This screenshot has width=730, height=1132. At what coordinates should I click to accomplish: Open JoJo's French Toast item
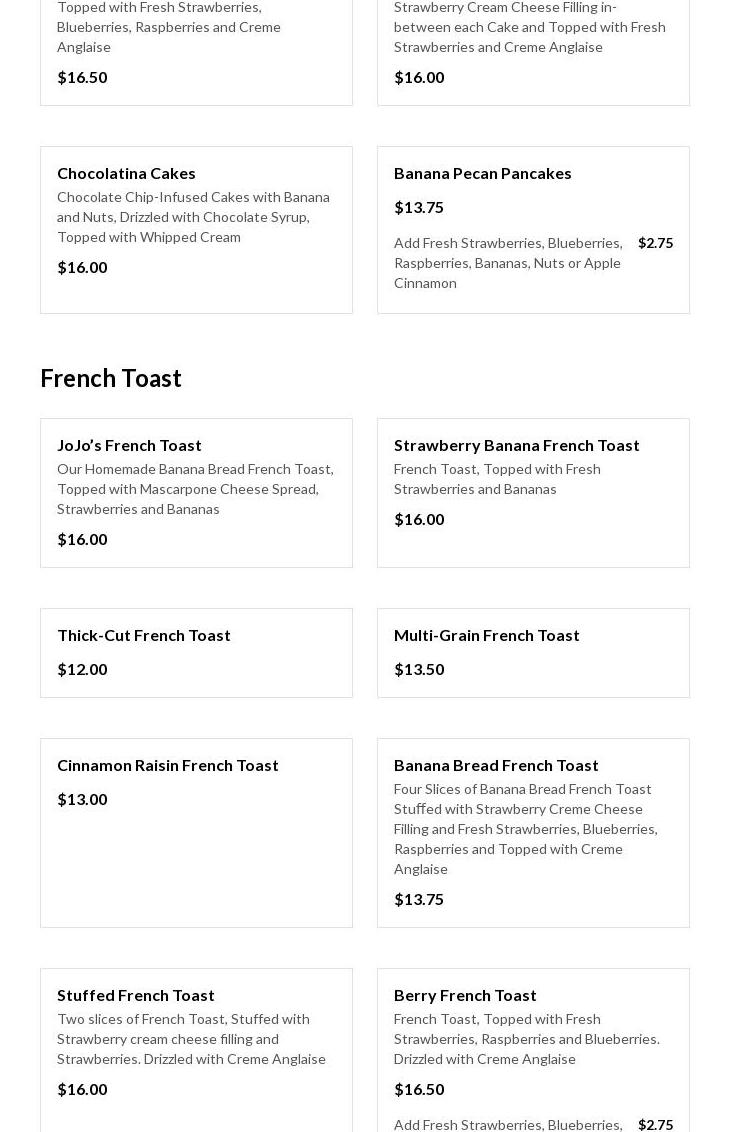coord(129,445)
